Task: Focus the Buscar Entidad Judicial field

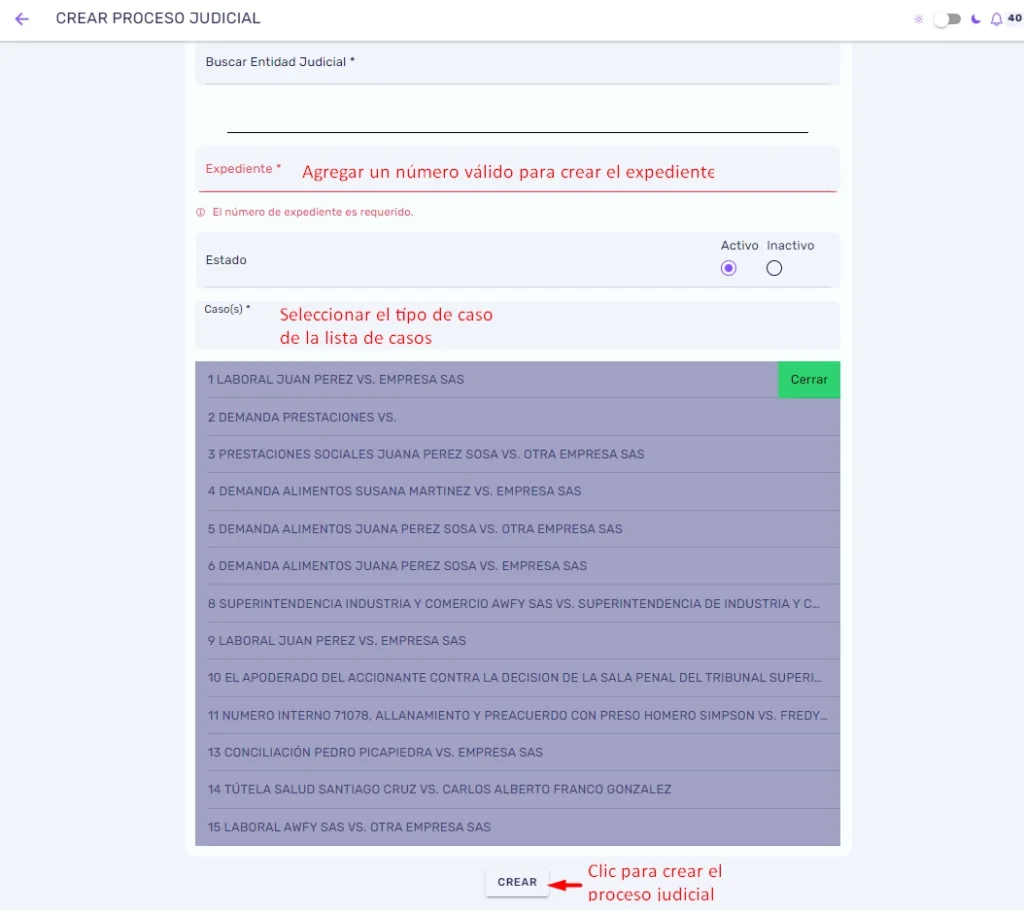Action: click(x=517, y=63)
